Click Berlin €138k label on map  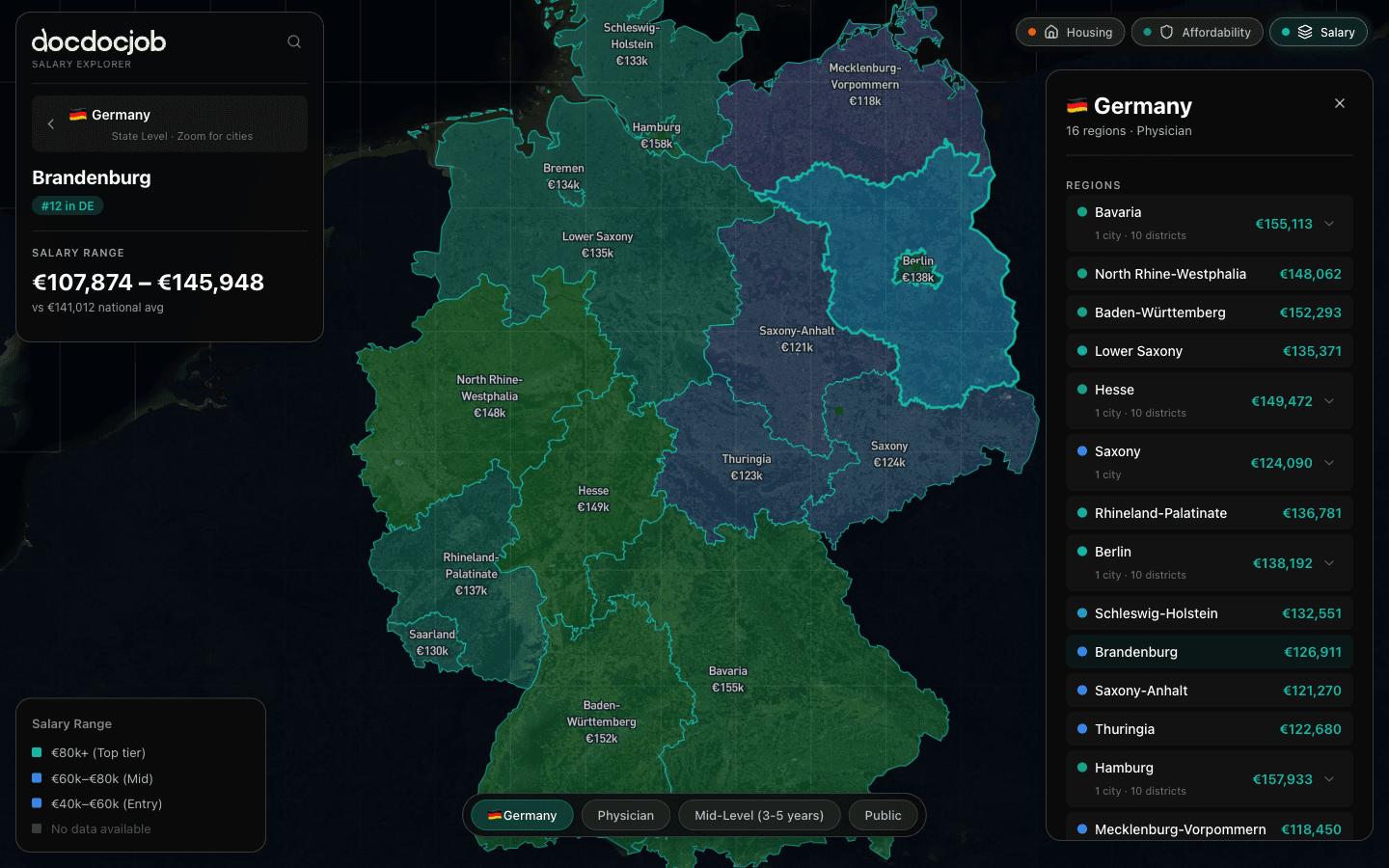pyautogui.click(x=918, y=269)
